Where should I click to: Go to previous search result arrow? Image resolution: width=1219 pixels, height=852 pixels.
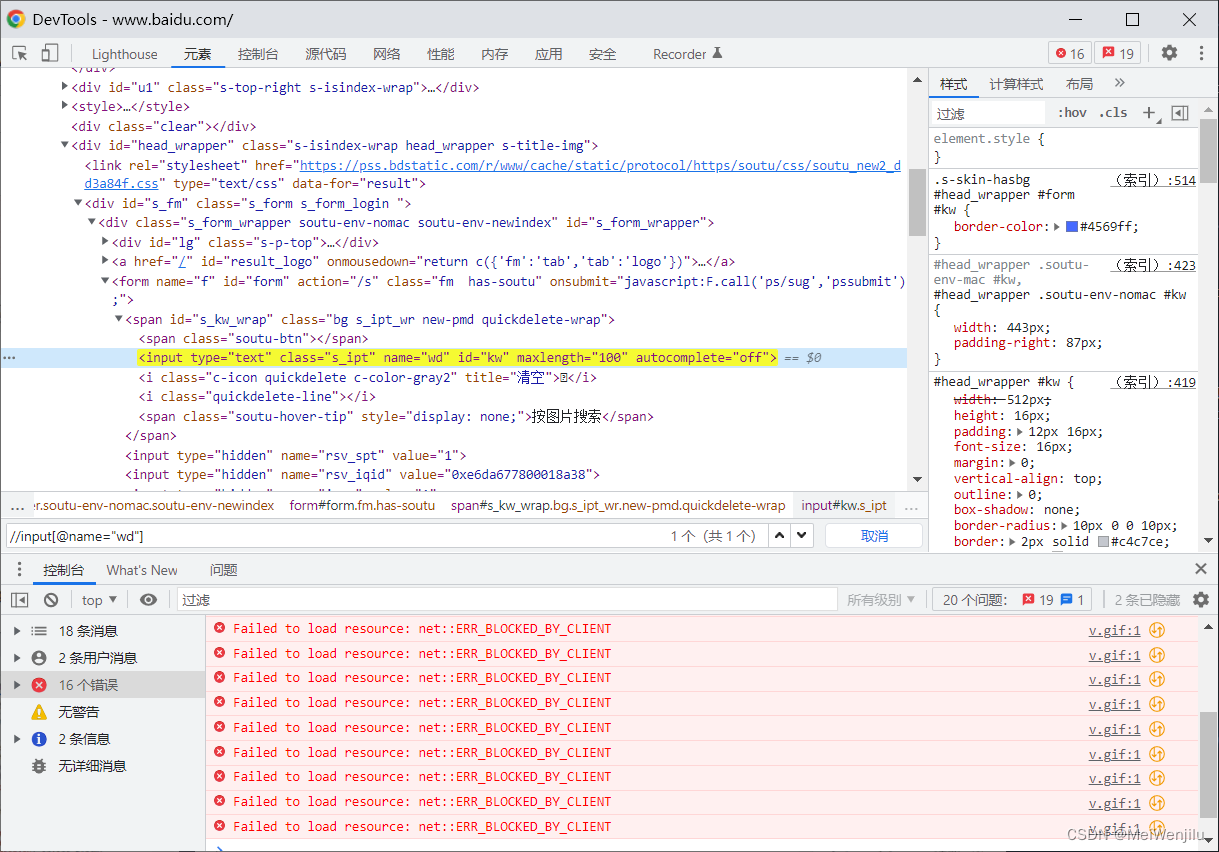(x=780, y=536)
